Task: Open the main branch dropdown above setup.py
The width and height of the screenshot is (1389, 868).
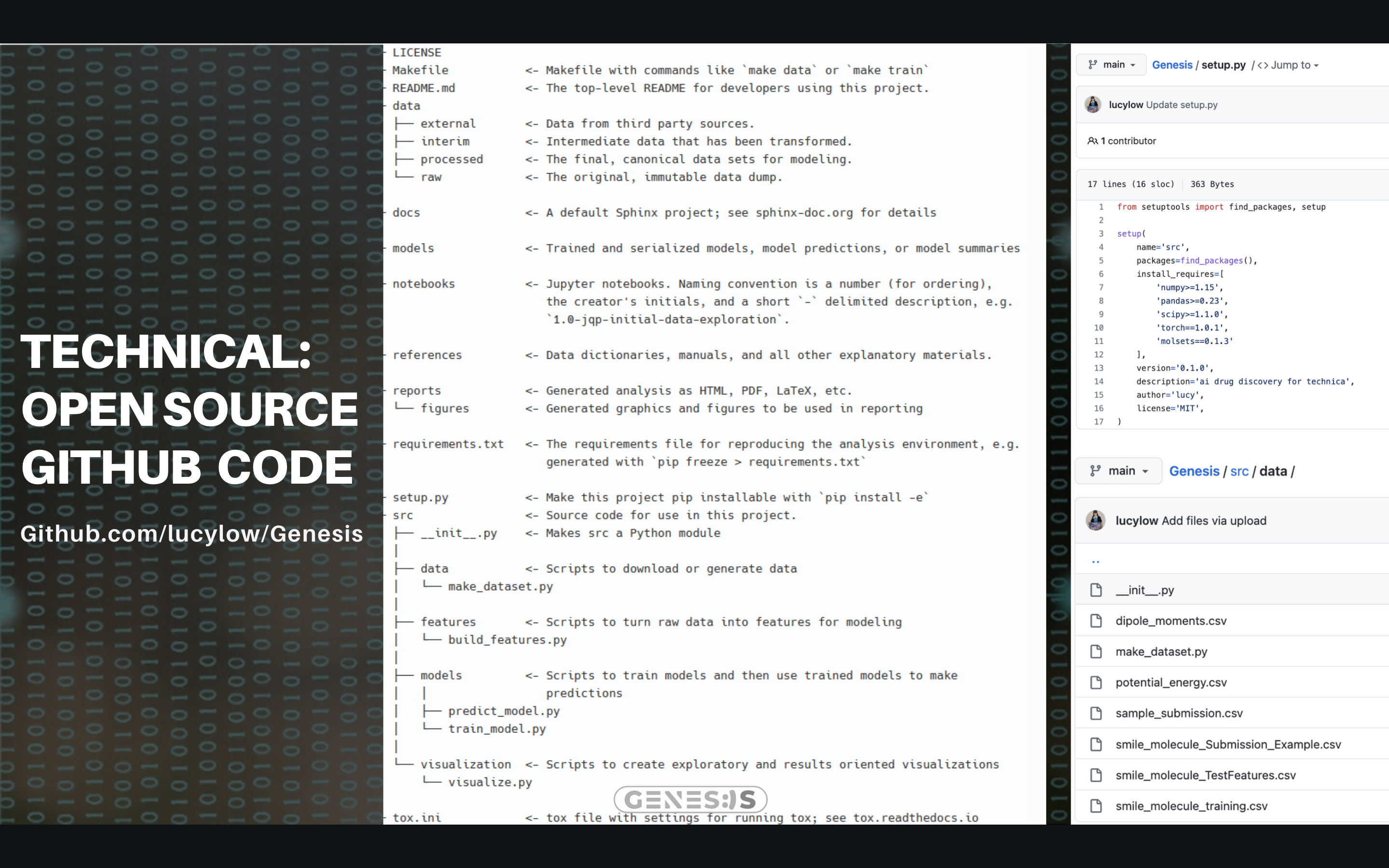Action: pos(1111,65)
